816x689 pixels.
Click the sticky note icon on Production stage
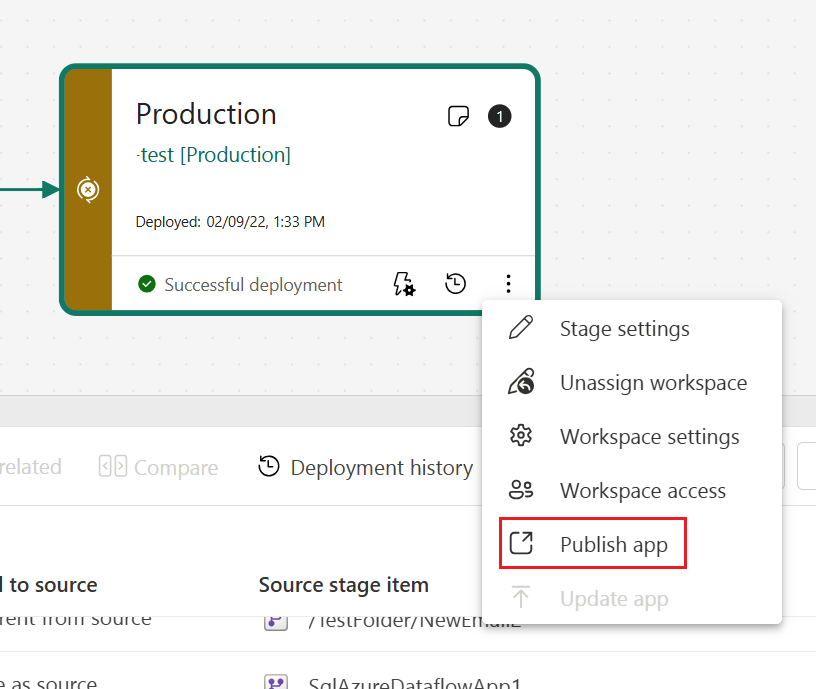[457, 117]
